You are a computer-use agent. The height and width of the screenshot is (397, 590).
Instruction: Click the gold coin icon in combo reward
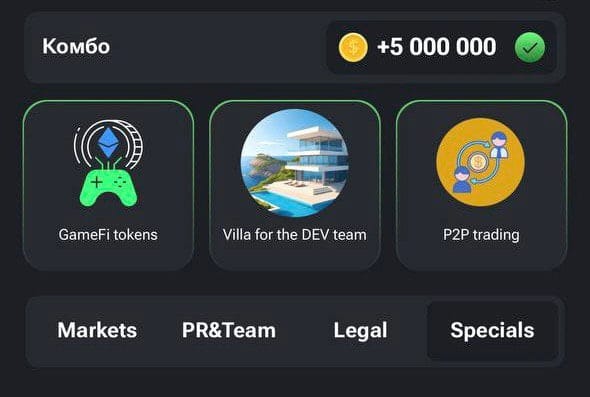coord(353,47)
